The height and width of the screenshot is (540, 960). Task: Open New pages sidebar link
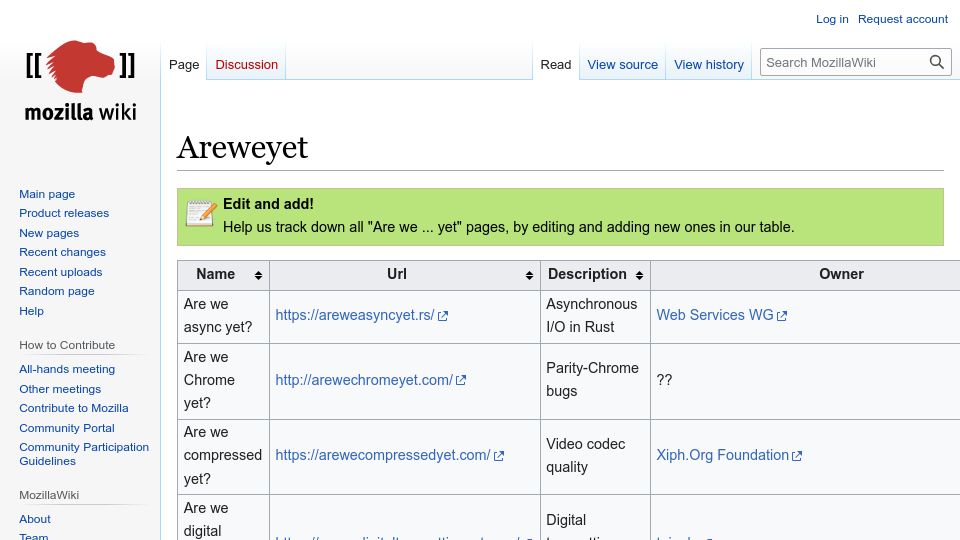pyautogui.click(x=49, y=233)
